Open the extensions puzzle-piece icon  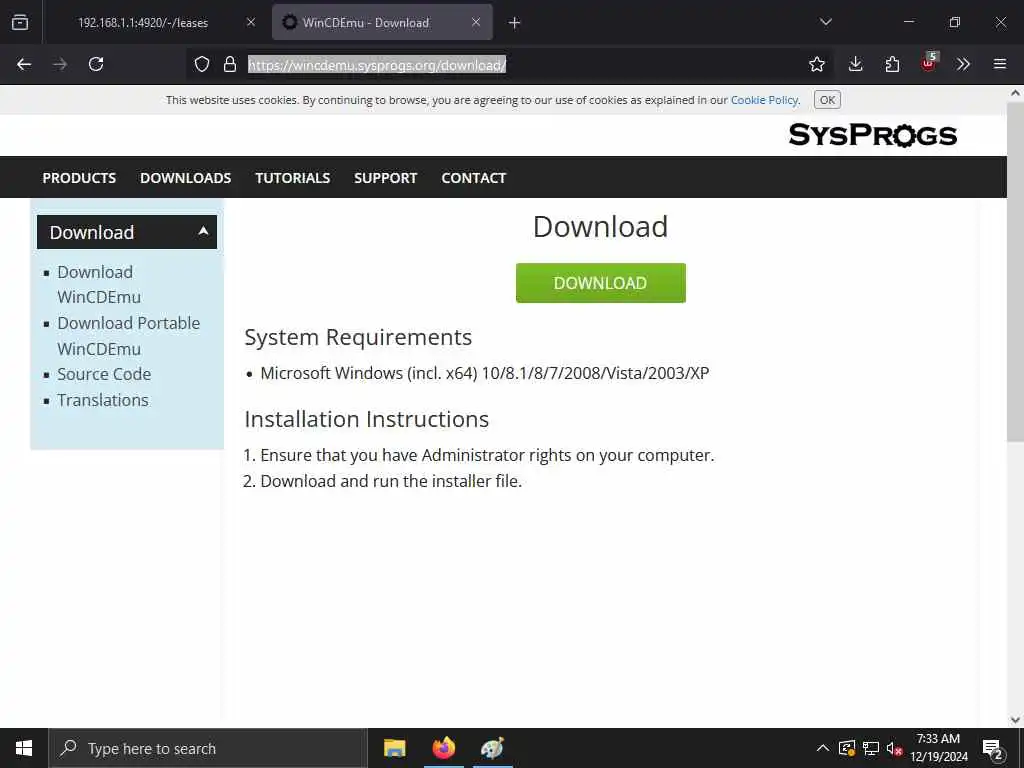pos(892,64)
